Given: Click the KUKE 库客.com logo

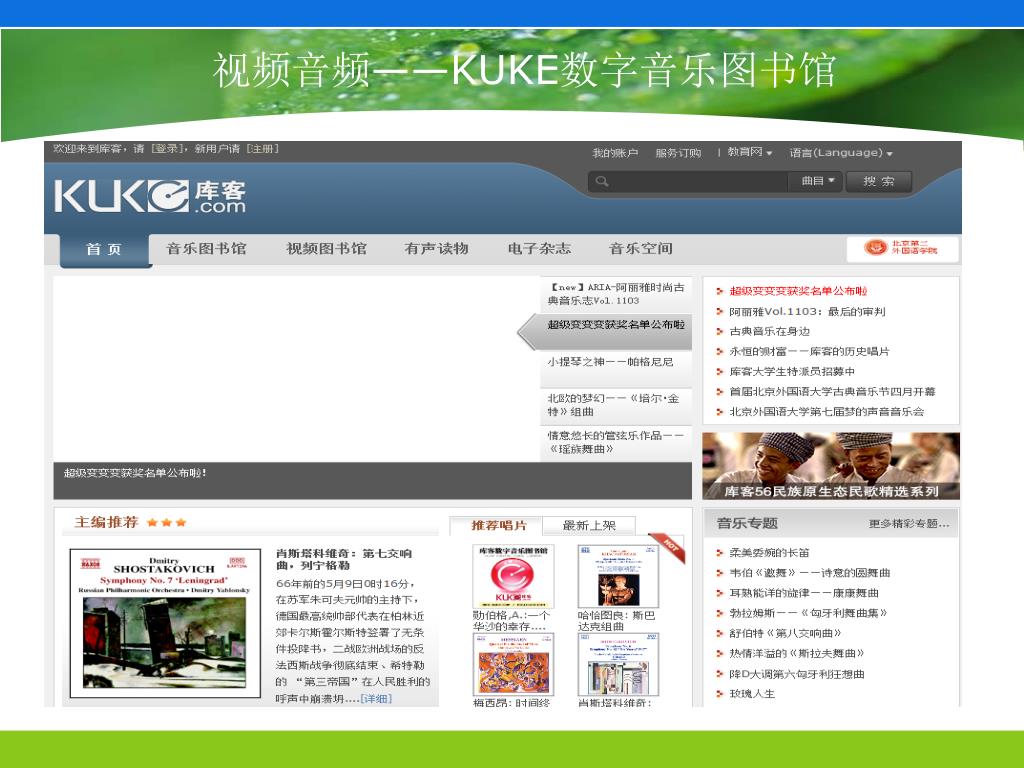Looking at the screenshot, I should point(150,197).
